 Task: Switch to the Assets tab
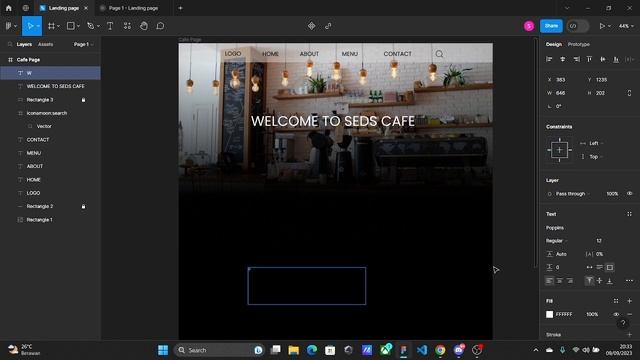click(45, 44)
